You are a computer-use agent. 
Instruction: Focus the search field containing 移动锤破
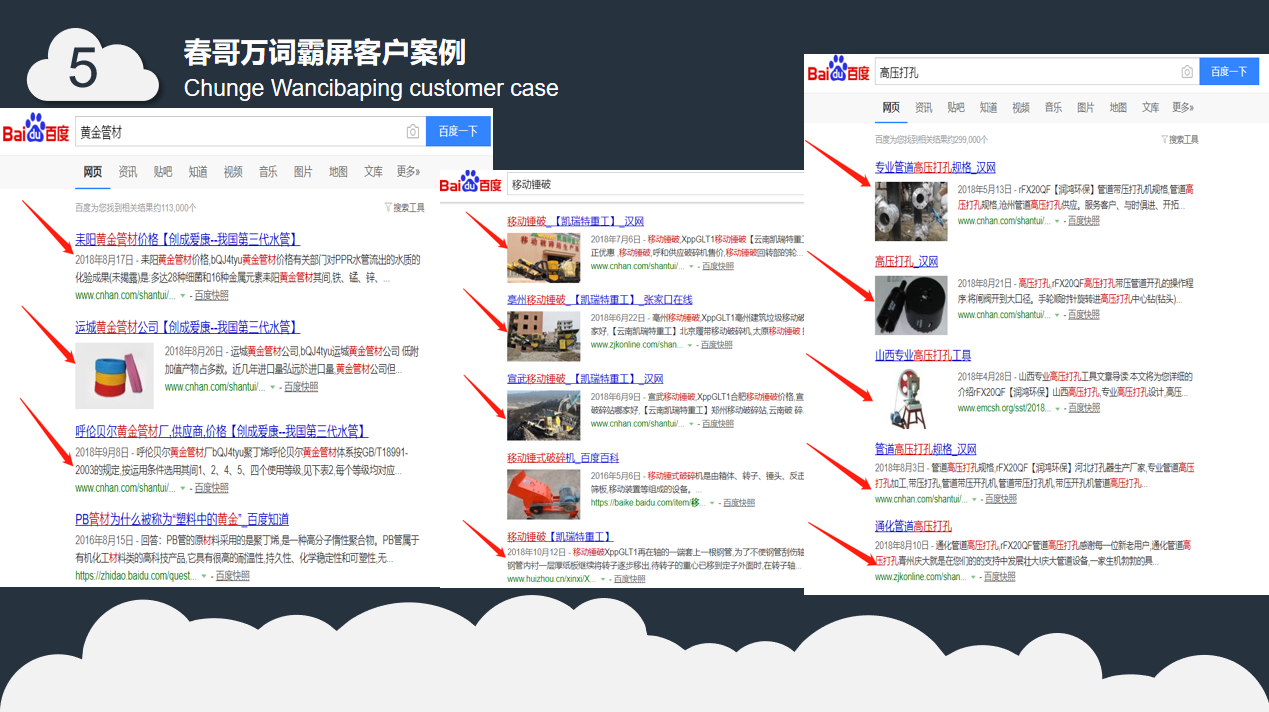(x=655, y=184)
